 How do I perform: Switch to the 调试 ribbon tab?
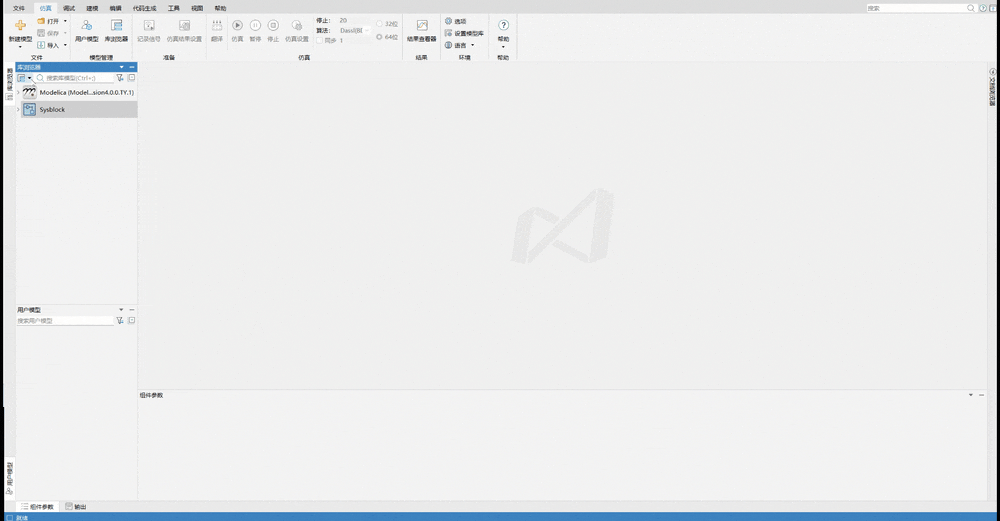pos(69,8)
